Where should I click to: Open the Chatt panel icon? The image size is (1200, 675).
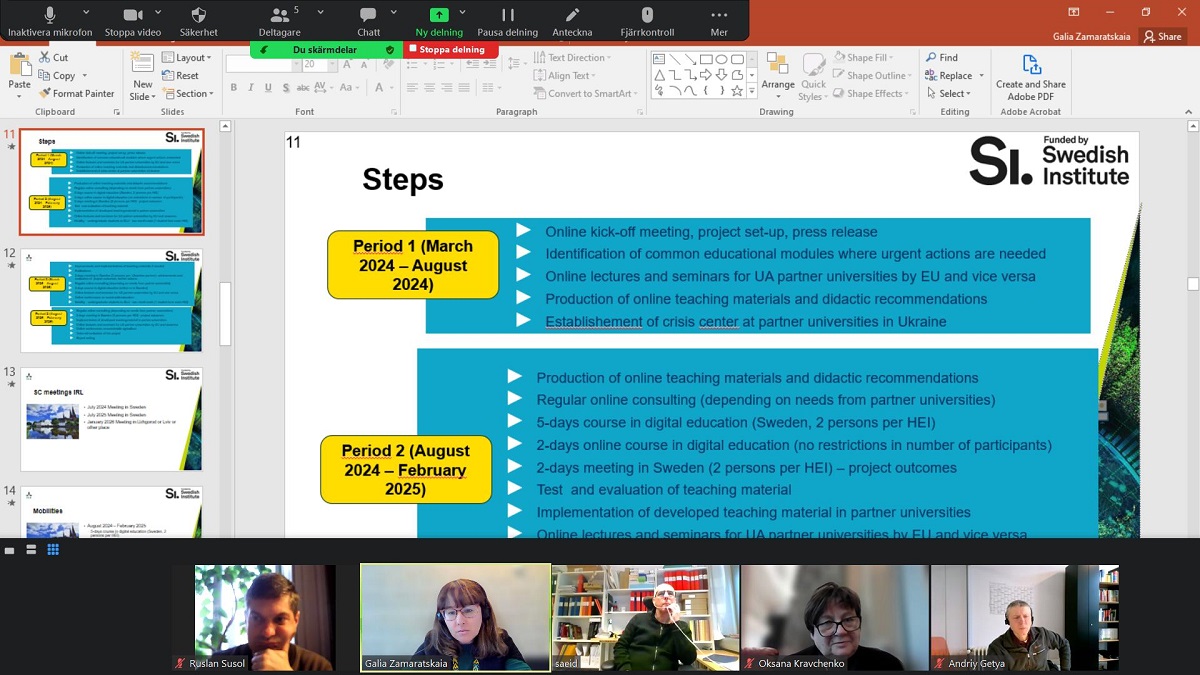coord(368,15)
